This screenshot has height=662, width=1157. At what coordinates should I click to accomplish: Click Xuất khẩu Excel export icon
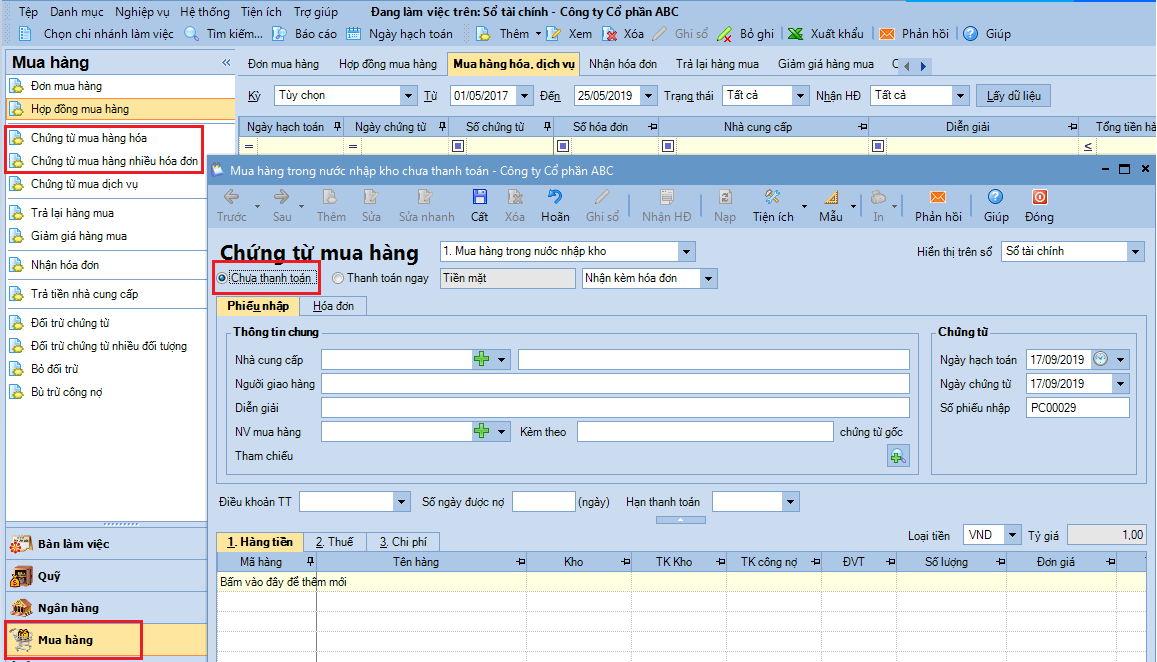795,34
